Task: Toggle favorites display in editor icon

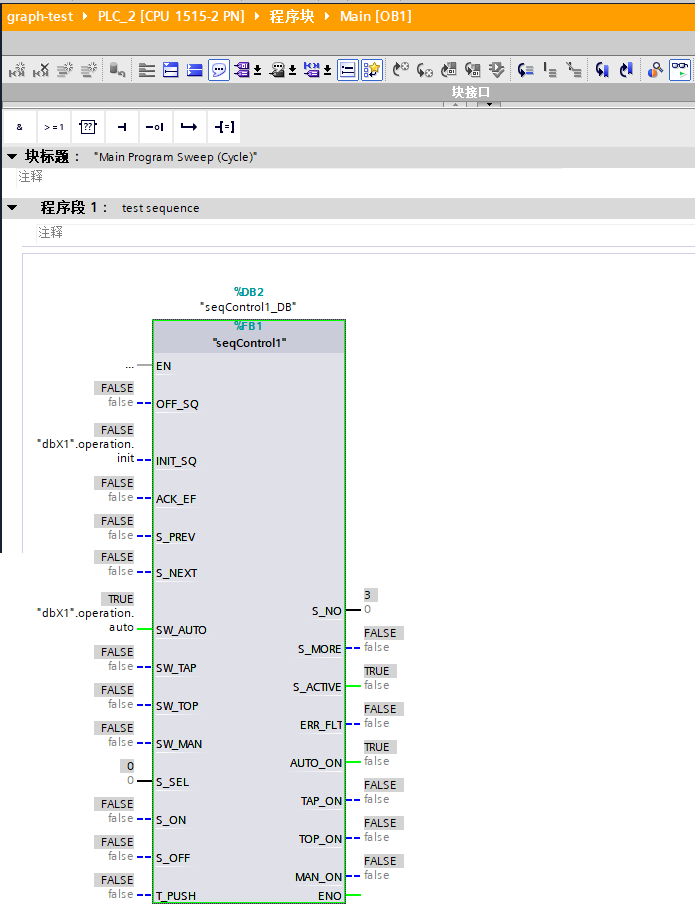Action: click(372, 70)
